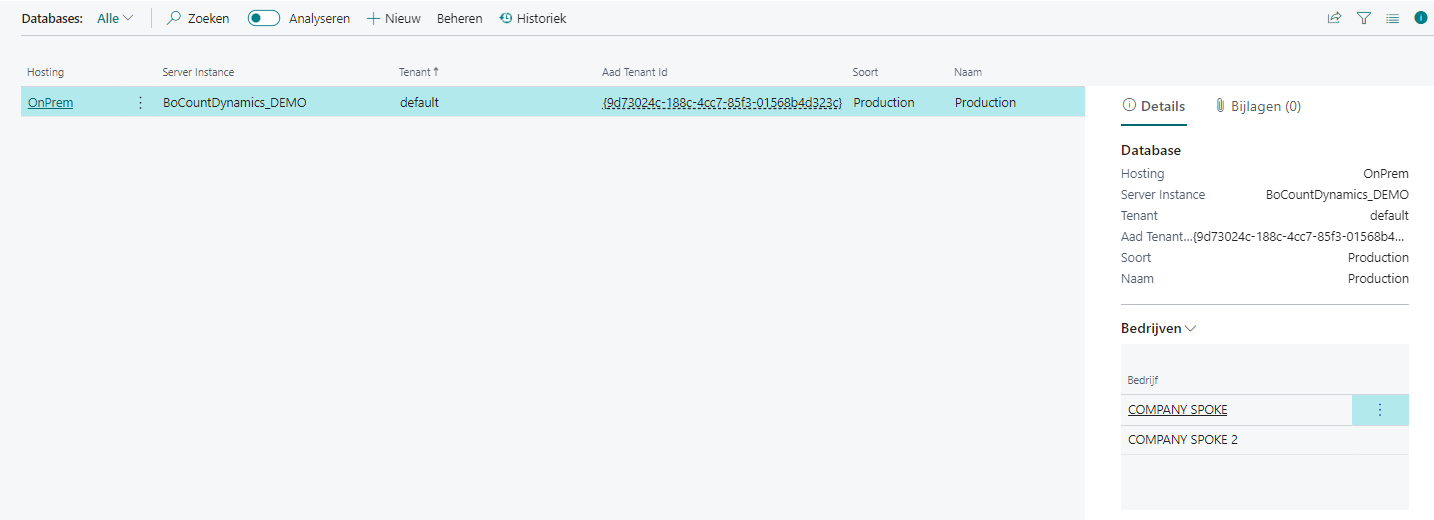Toggle the information FactBox icon
Screen dimensions: 1434x520
coord(1420,18)
